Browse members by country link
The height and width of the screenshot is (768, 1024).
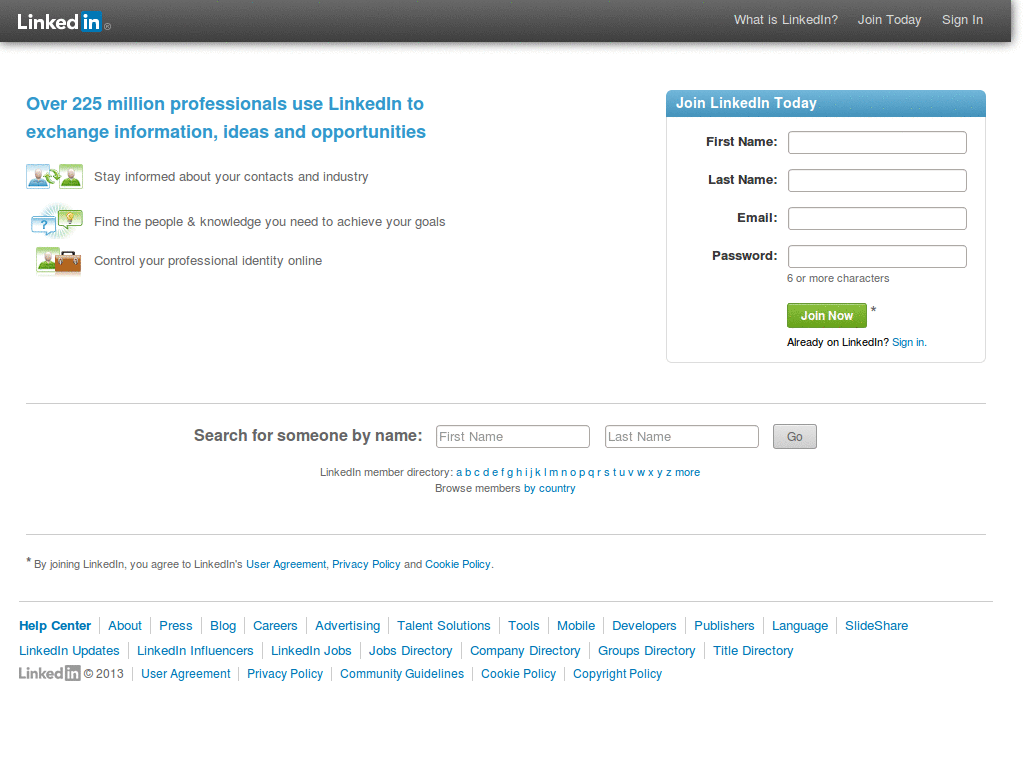549,488
